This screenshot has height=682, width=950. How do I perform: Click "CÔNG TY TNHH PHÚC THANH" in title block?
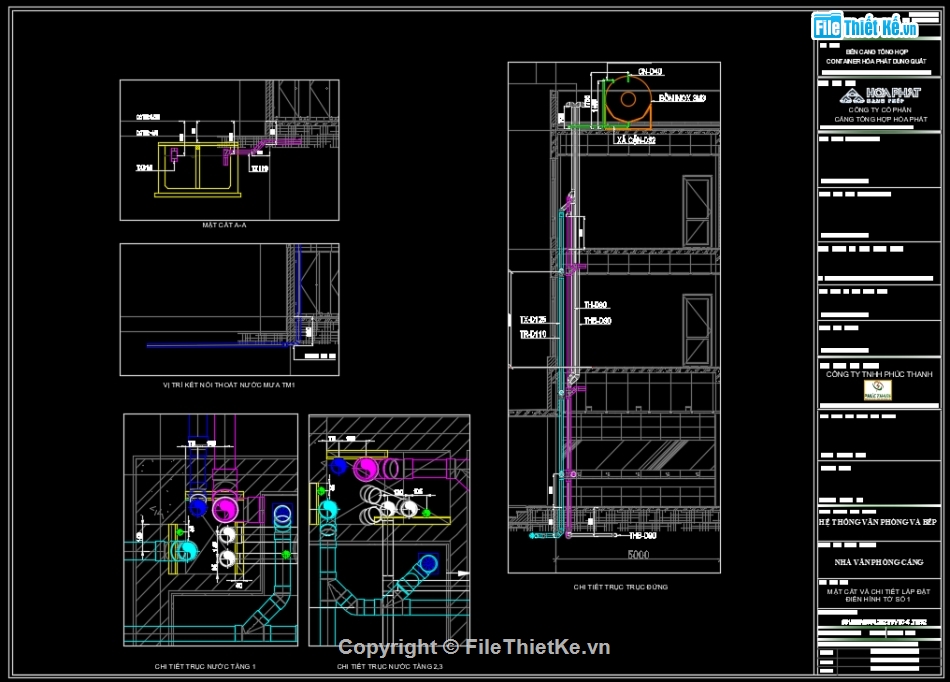click(x=879, y=374)
